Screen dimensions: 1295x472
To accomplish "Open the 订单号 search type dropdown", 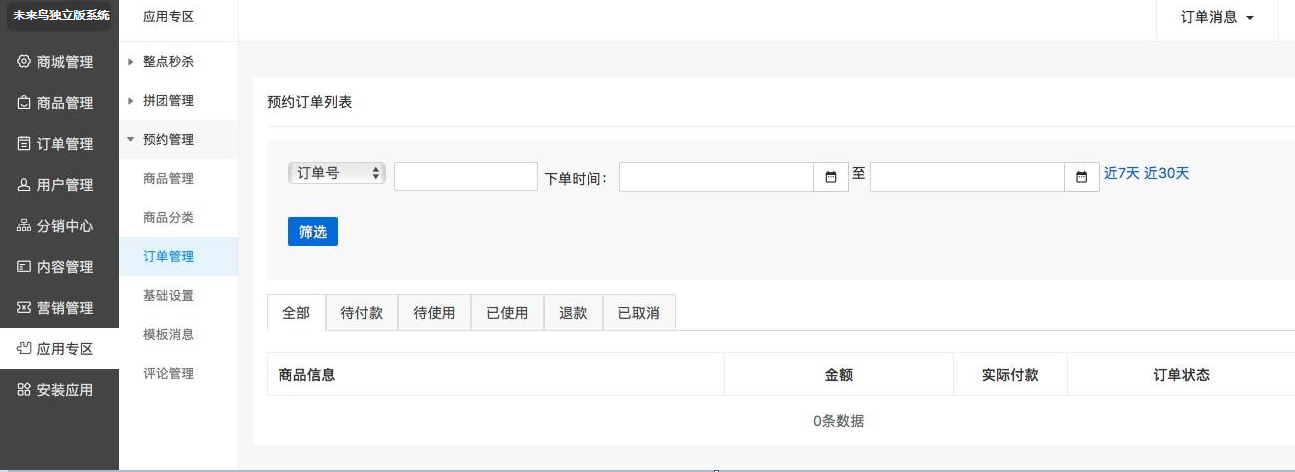I will (x=337, y=173).
